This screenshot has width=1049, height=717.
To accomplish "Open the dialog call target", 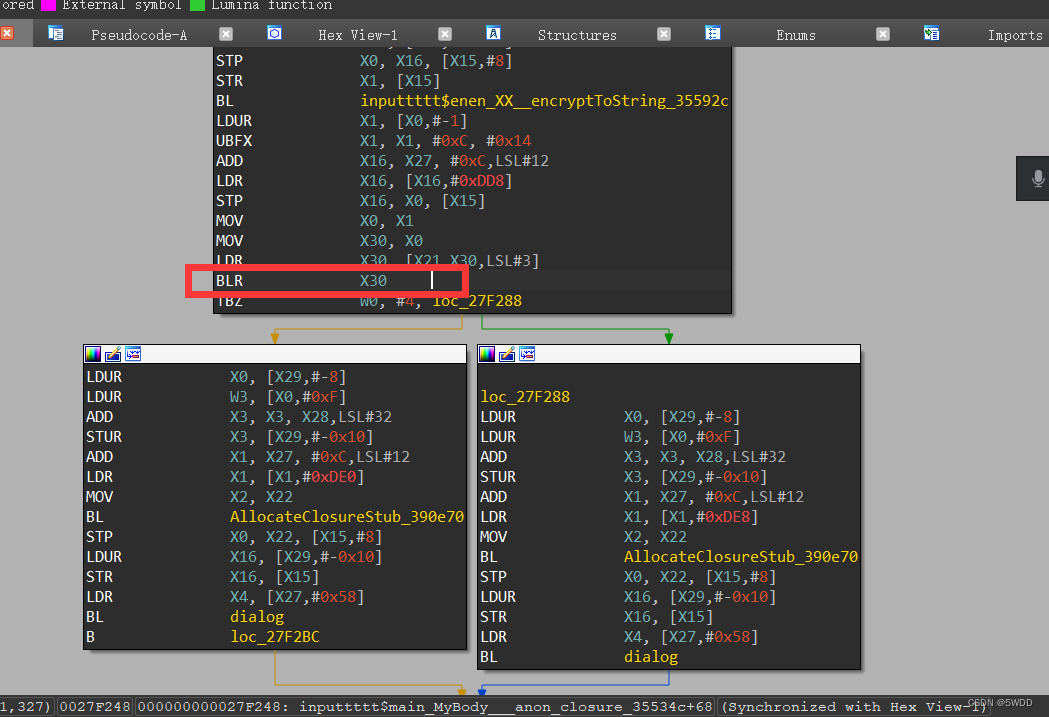I will click(257, 616).
